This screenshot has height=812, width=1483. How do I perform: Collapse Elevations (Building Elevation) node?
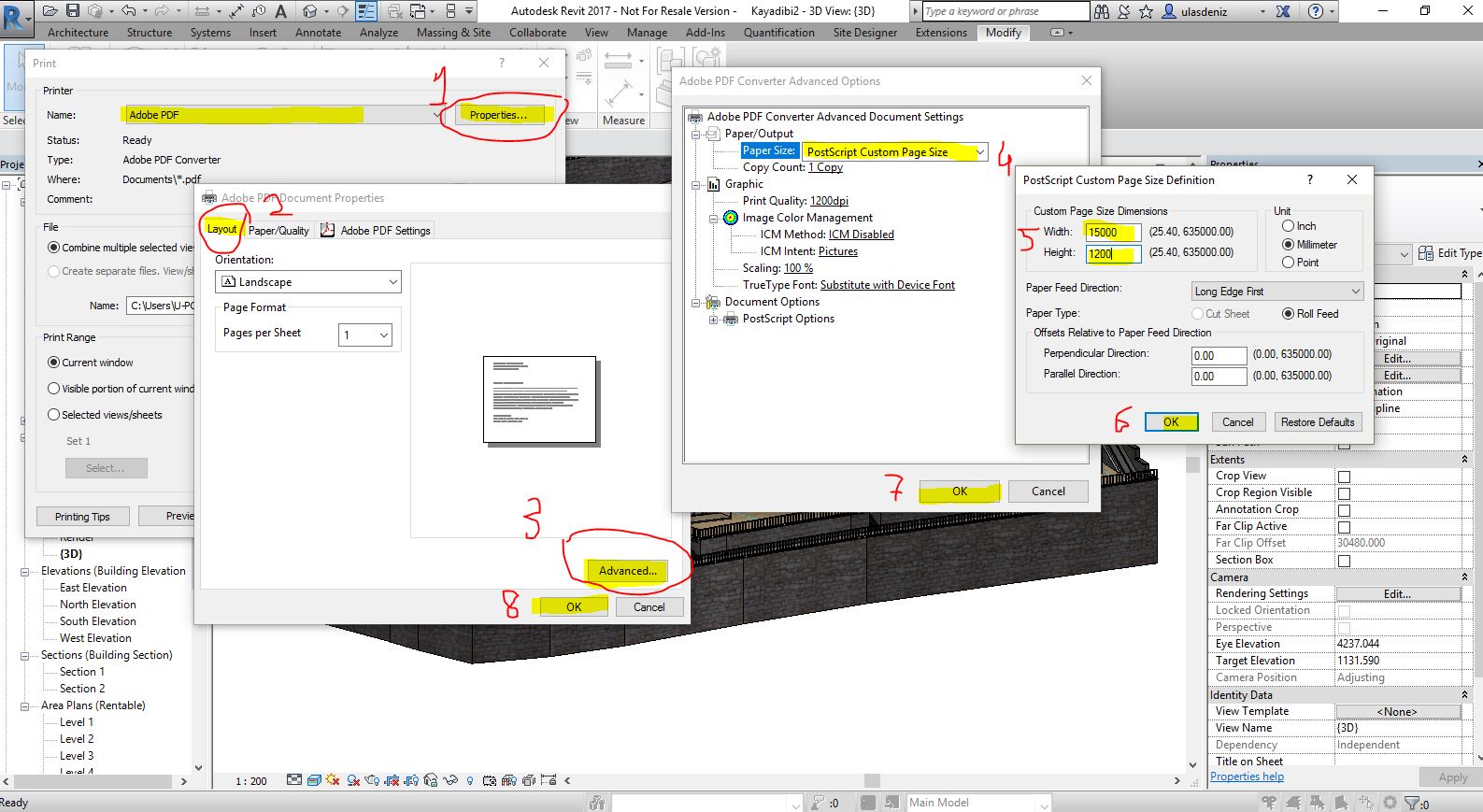pyautogui.click(x=25, y=572)
